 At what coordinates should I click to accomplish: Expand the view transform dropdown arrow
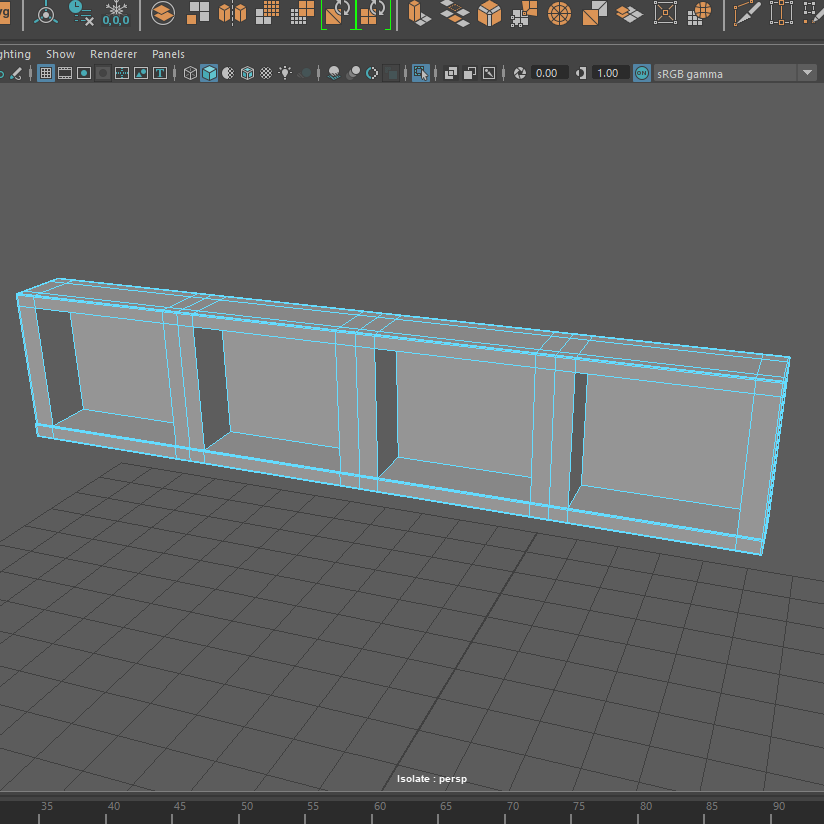807,73
